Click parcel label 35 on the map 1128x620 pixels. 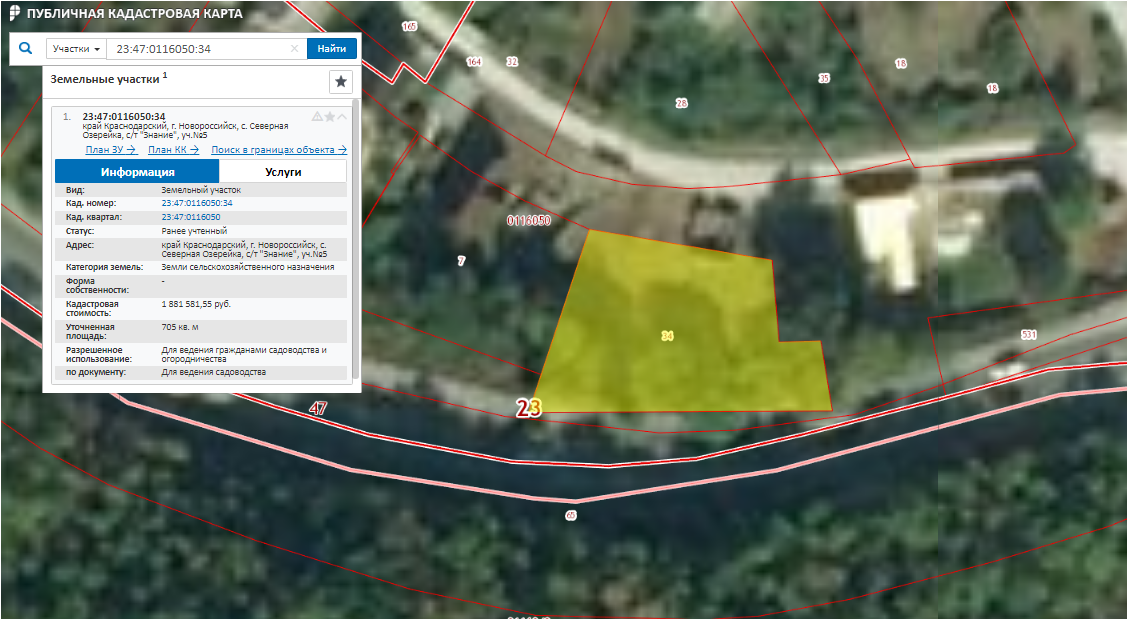[824, 78]
